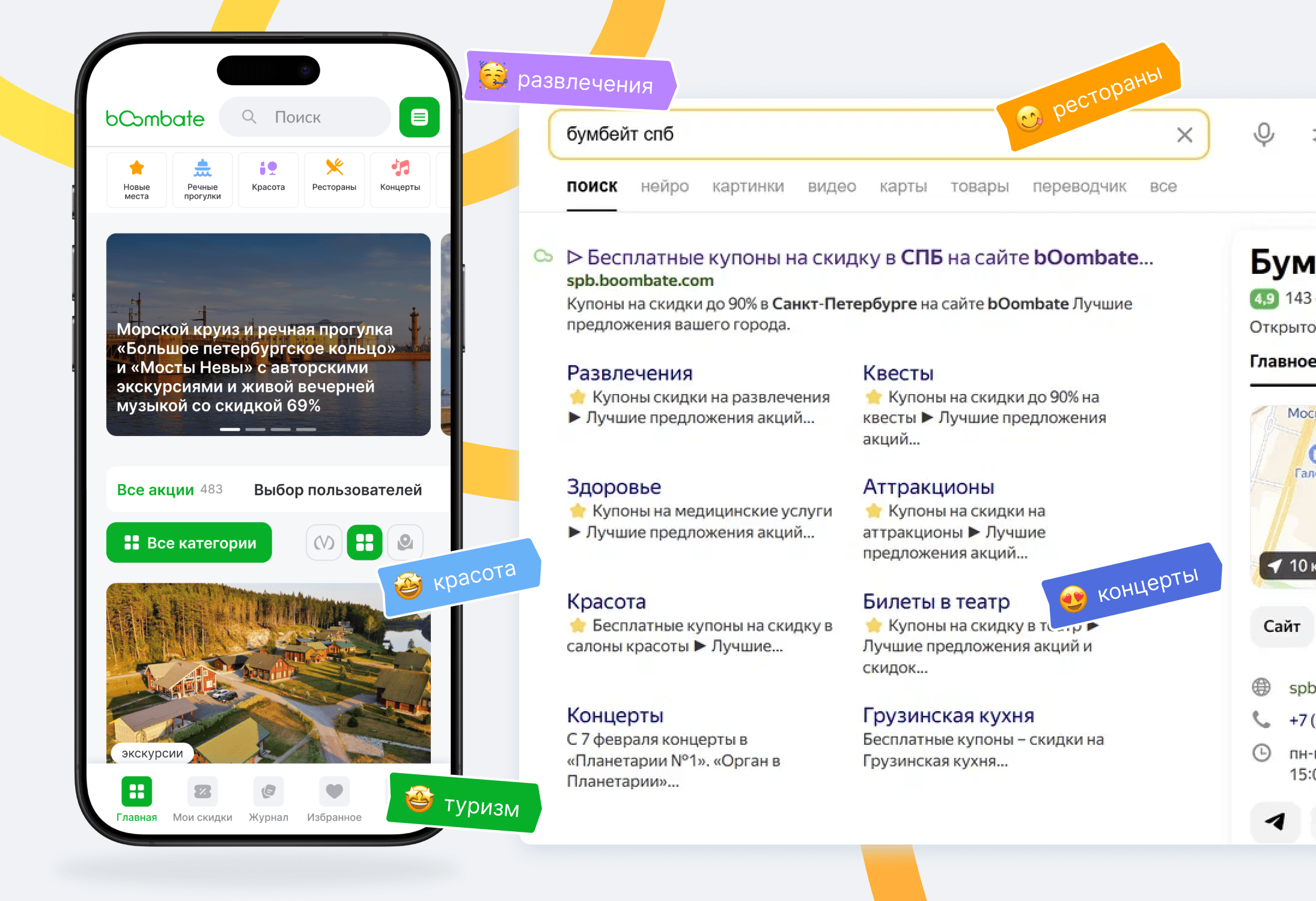Screen dimensions: 1316x901
Task: Click the map thumbnail in sidebar
Action: click(1283, 496)
